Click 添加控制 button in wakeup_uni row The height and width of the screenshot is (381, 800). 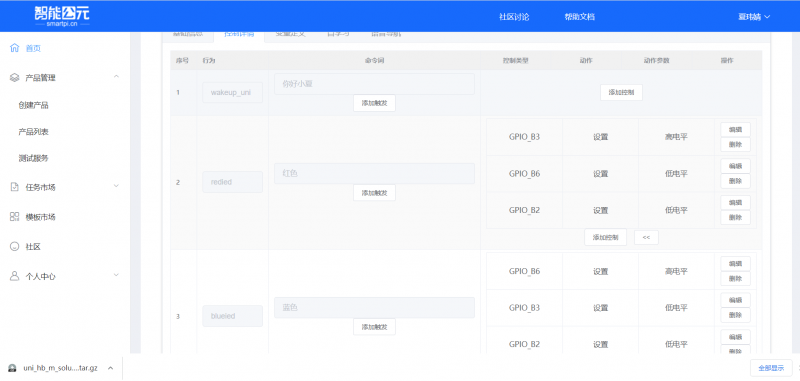[x=621, y=92]
